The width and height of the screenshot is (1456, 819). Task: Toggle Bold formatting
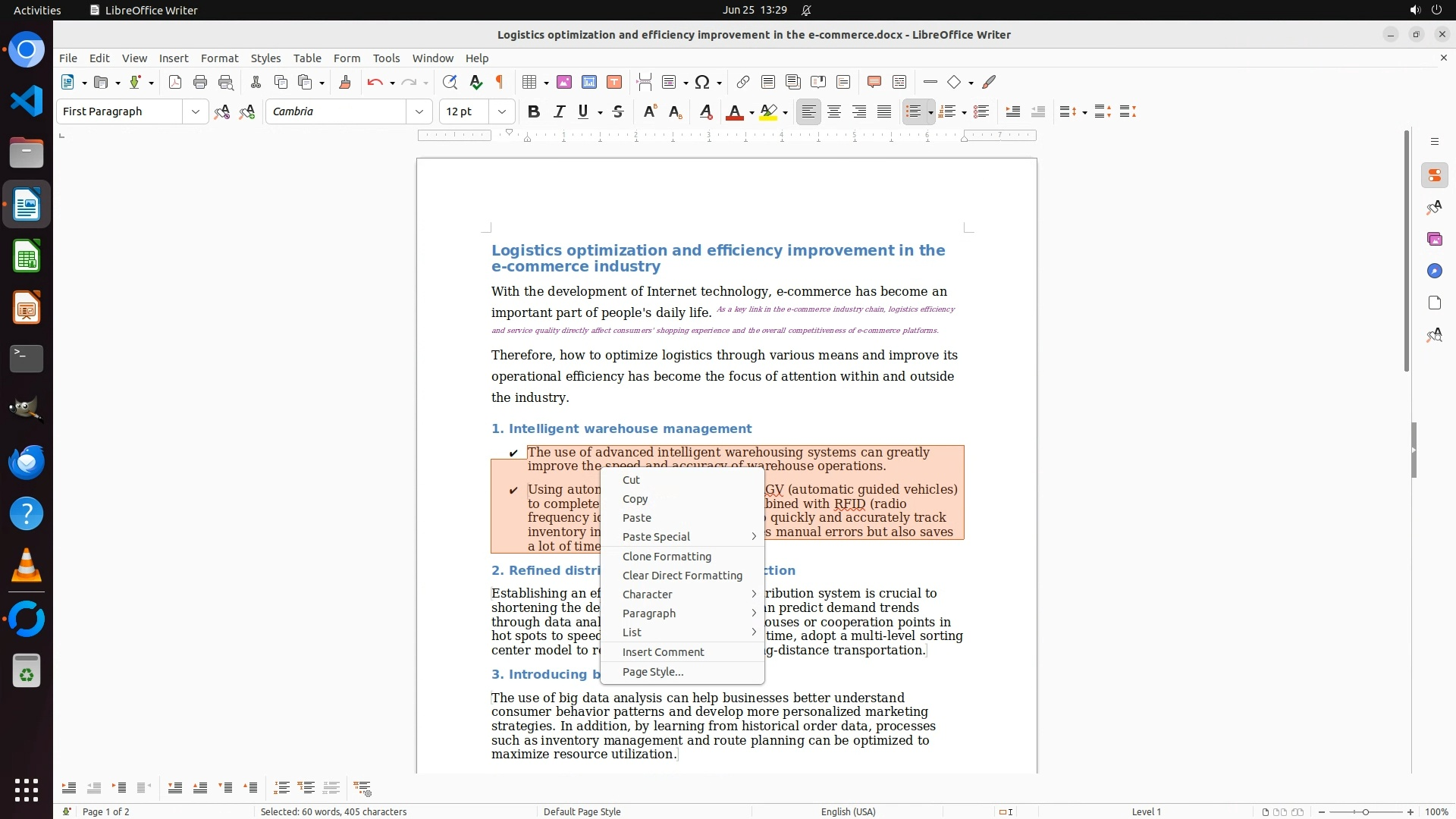tap(534, 112)
